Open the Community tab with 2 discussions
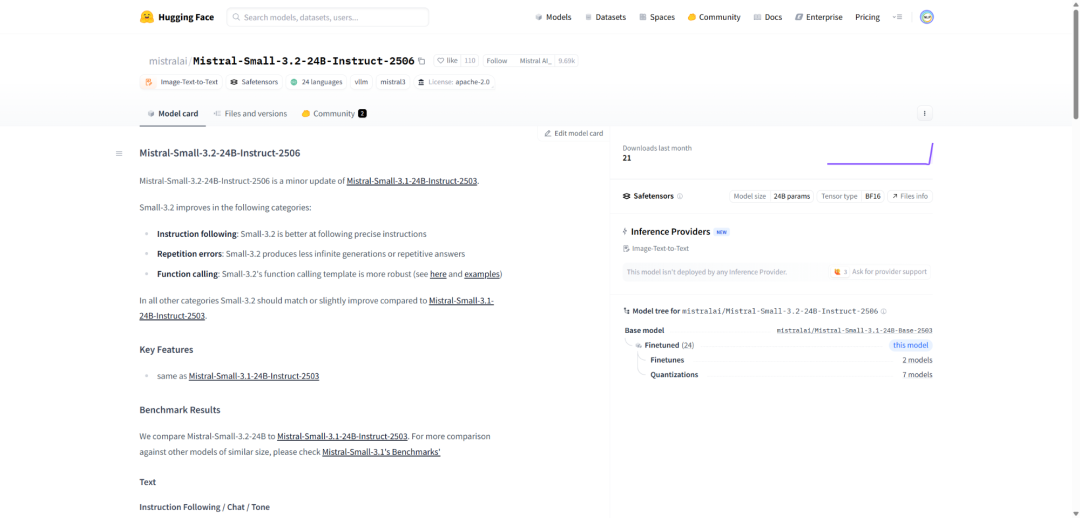 click(334, 114)
